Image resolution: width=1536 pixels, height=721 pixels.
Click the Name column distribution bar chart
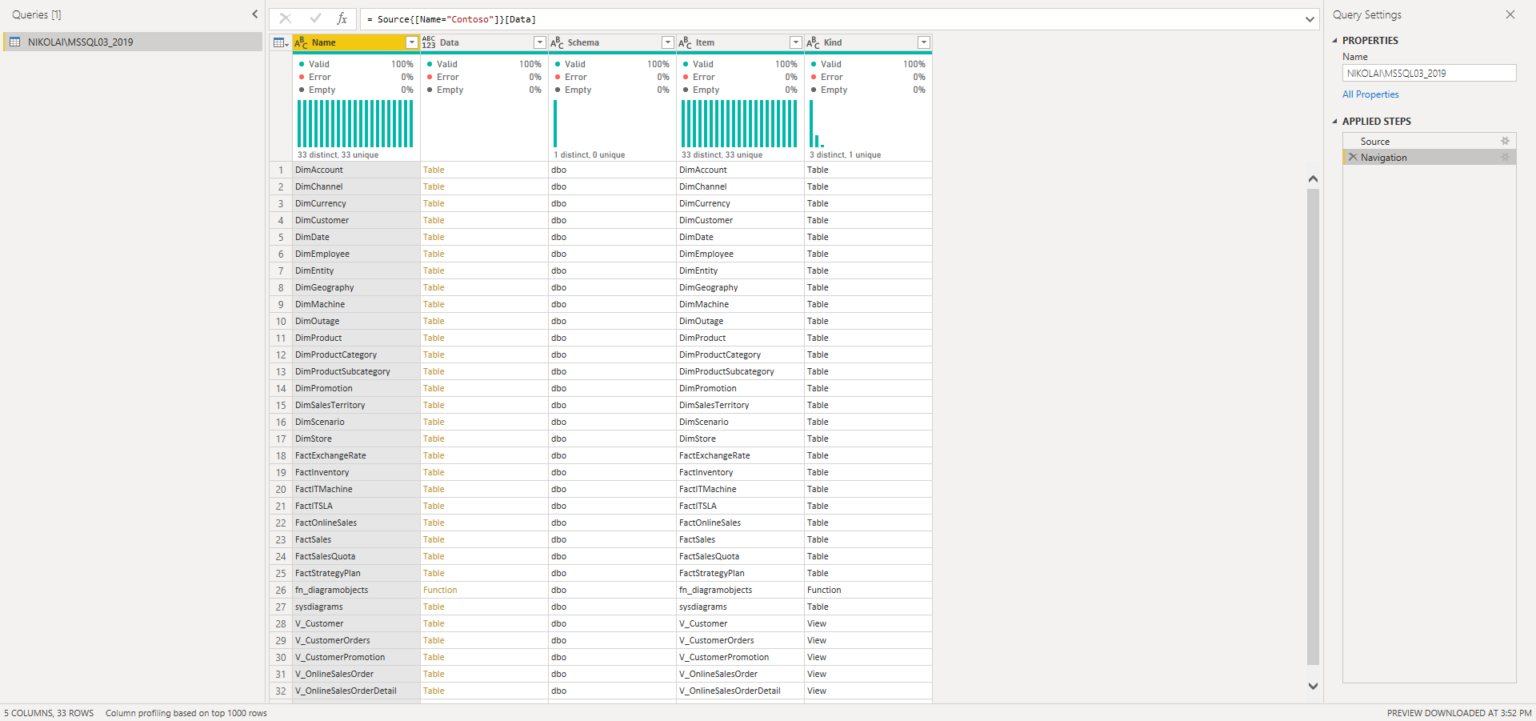tap(356, 123)
